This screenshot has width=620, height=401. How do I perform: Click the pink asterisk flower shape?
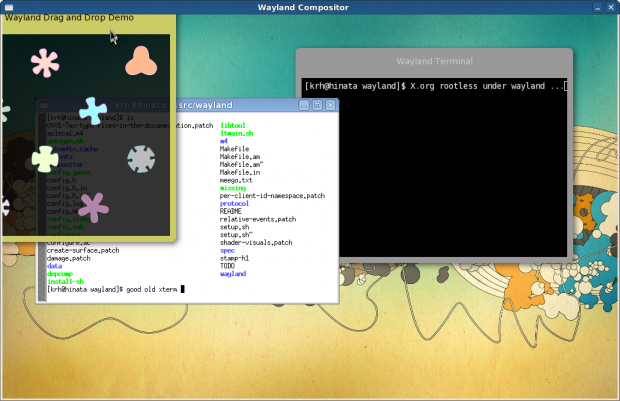click(44, 64)
